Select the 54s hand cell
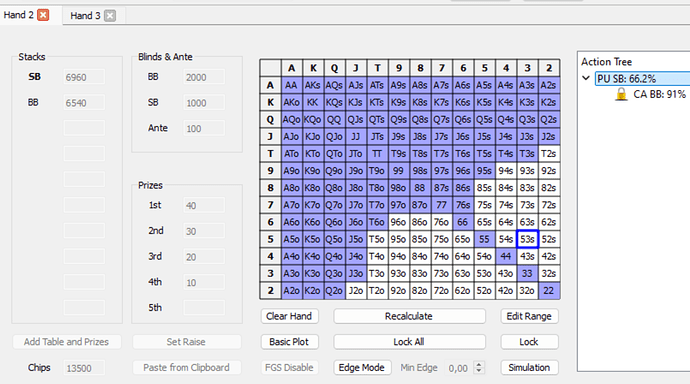Viewport: 690px width, 384px height. pyautogui.click(x=506, y=239)
